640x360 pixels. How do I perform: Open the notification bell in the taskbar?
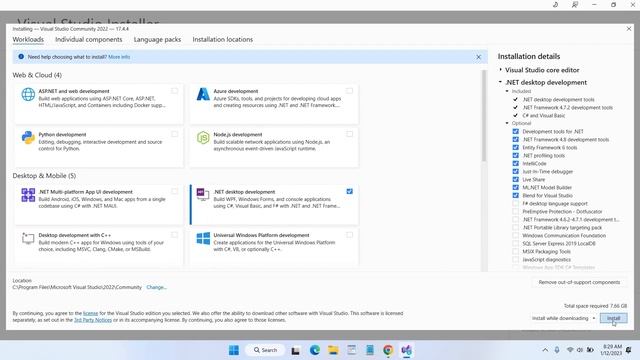(629, 350)
